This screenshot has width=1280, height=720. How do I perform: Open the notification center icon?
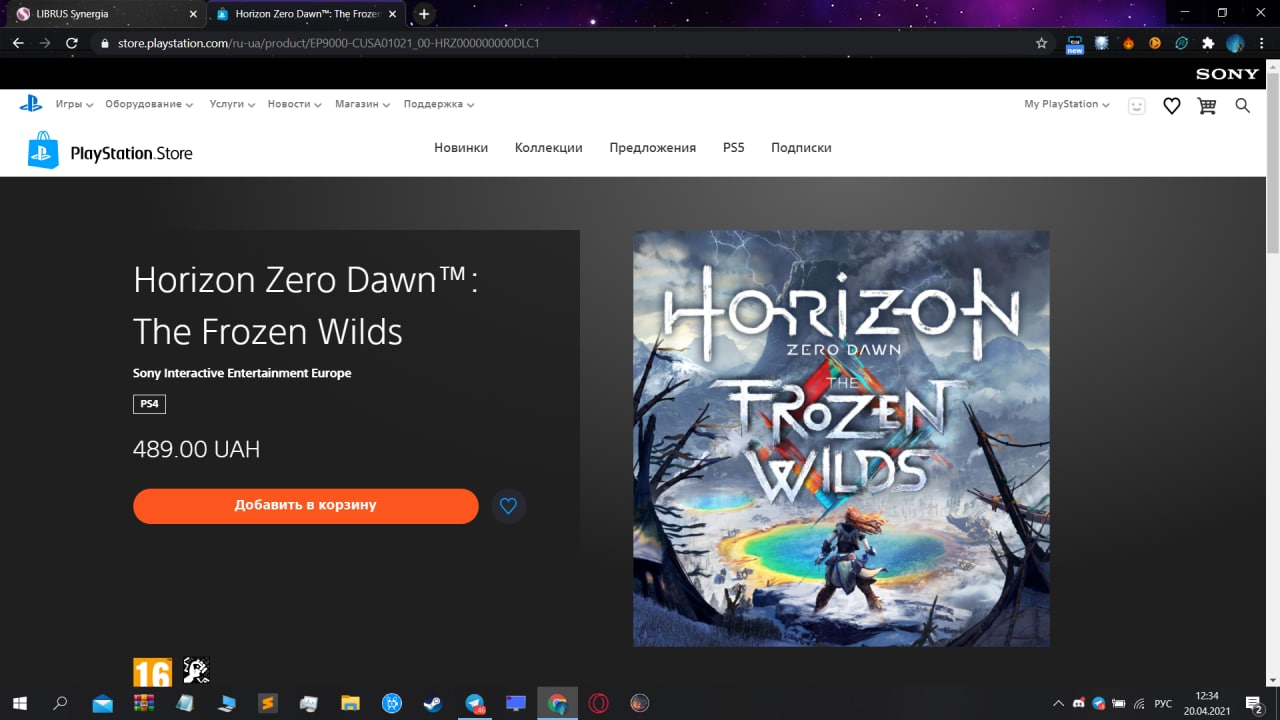(1253, 704)
